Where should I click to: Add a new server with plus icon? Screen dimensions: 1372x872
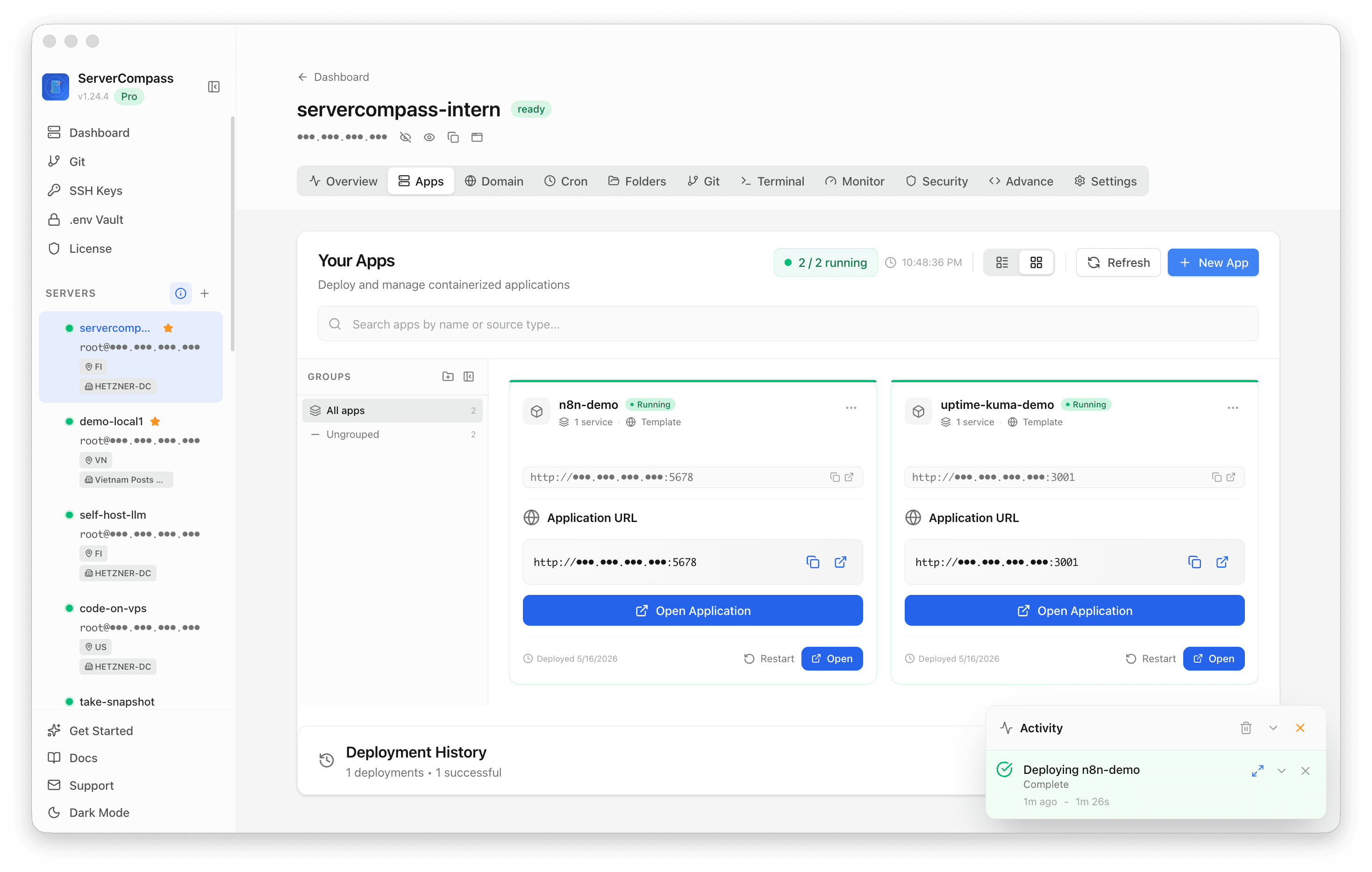coord(205,293)
